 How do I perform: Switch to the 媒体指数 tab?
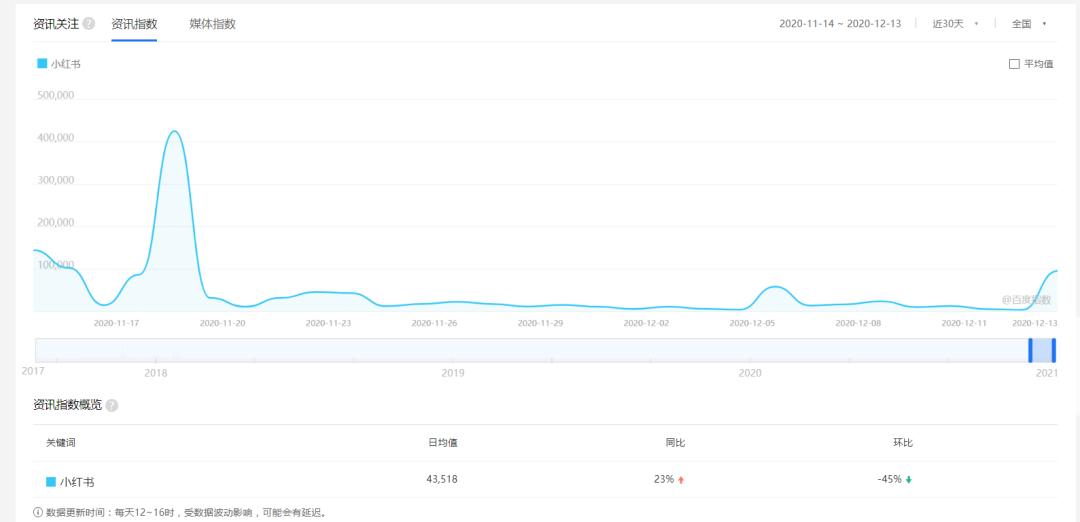213,24
